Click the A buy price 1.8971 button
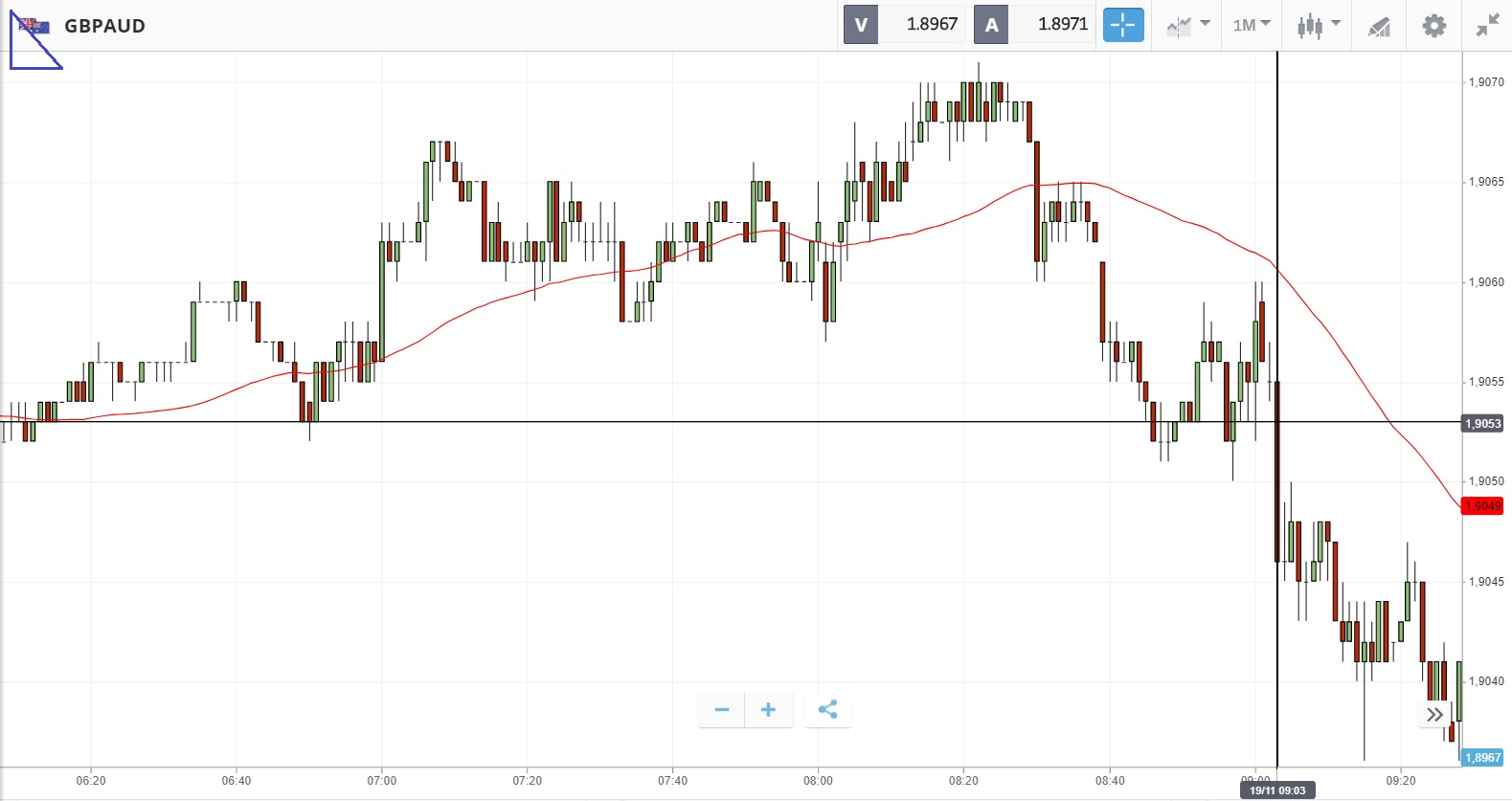Viewport: 1512px width, 801px height. [1034, 25]
